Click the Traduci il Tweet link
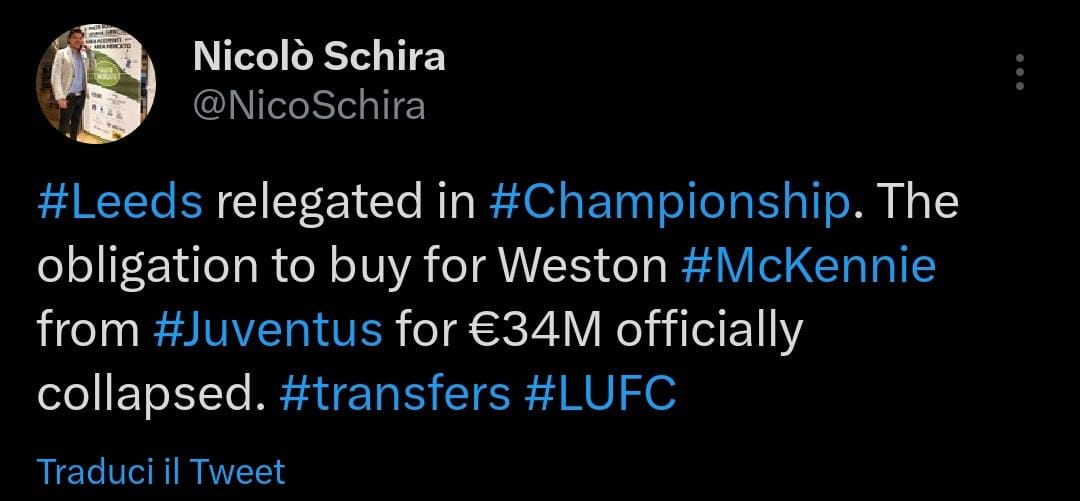Screen dimensions: 1080x501 [x=161, y=471]
